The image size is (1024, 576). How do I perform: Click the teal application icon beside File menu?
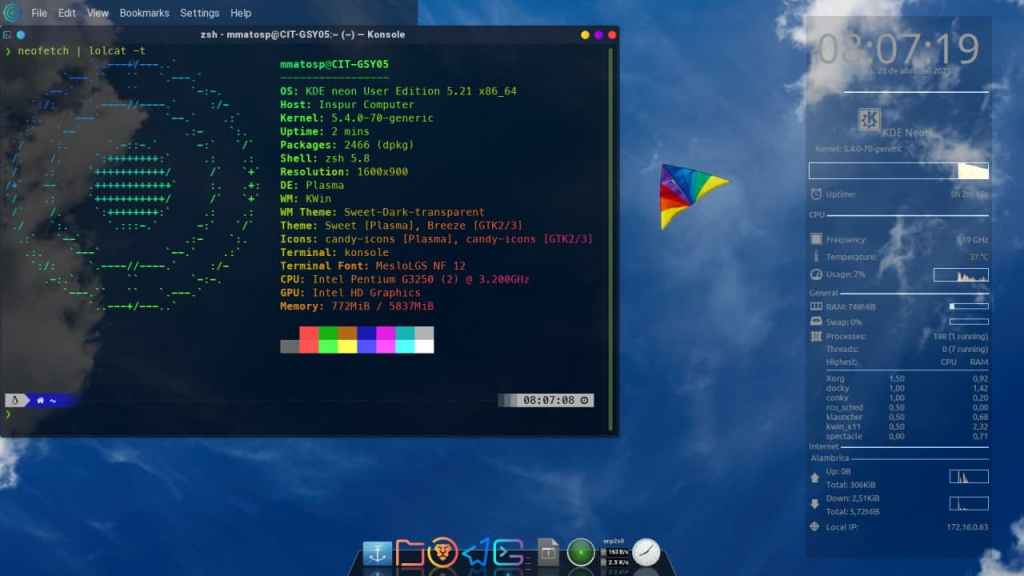(x=12, y=13)
